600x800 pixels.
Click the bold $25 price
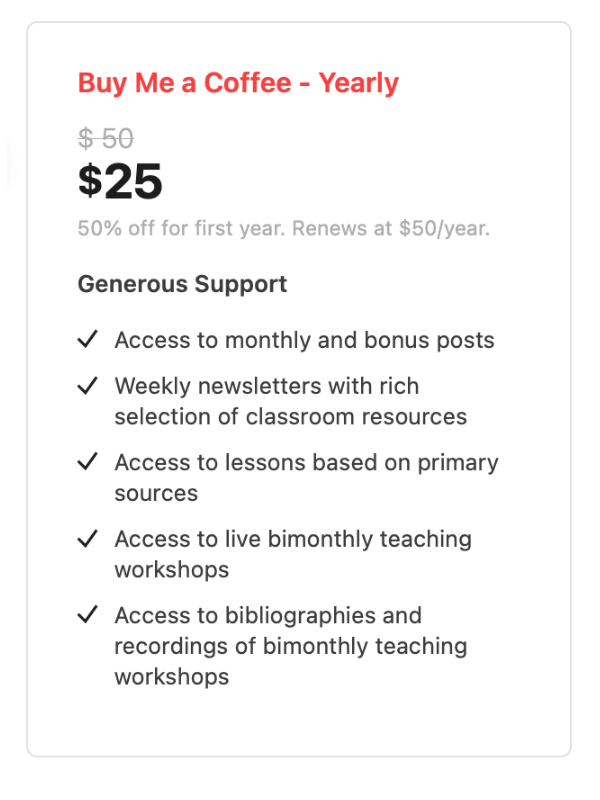click(120, 181)
